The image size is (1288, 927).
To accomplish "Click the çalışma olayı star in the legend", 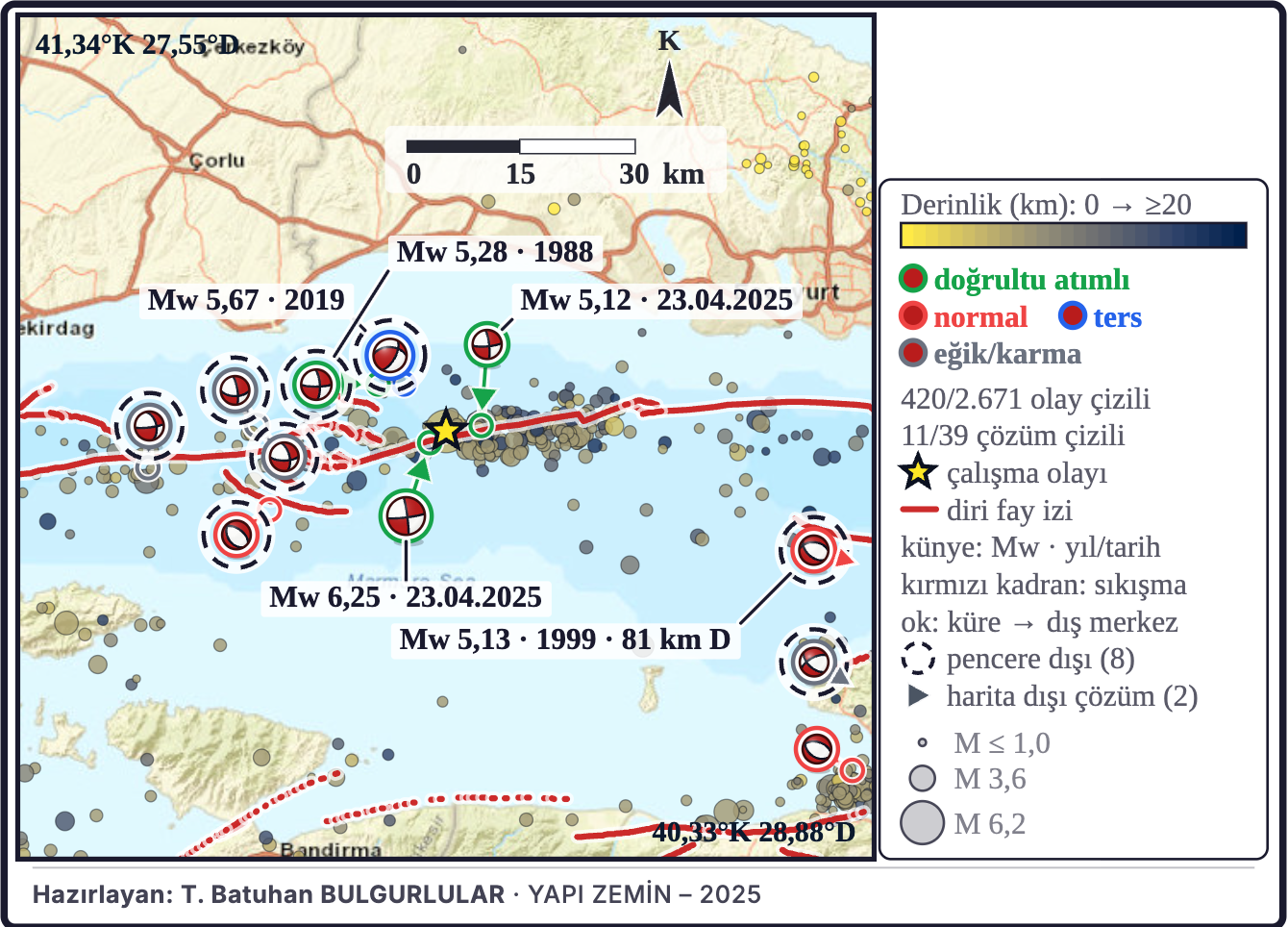I will [917, 472].
